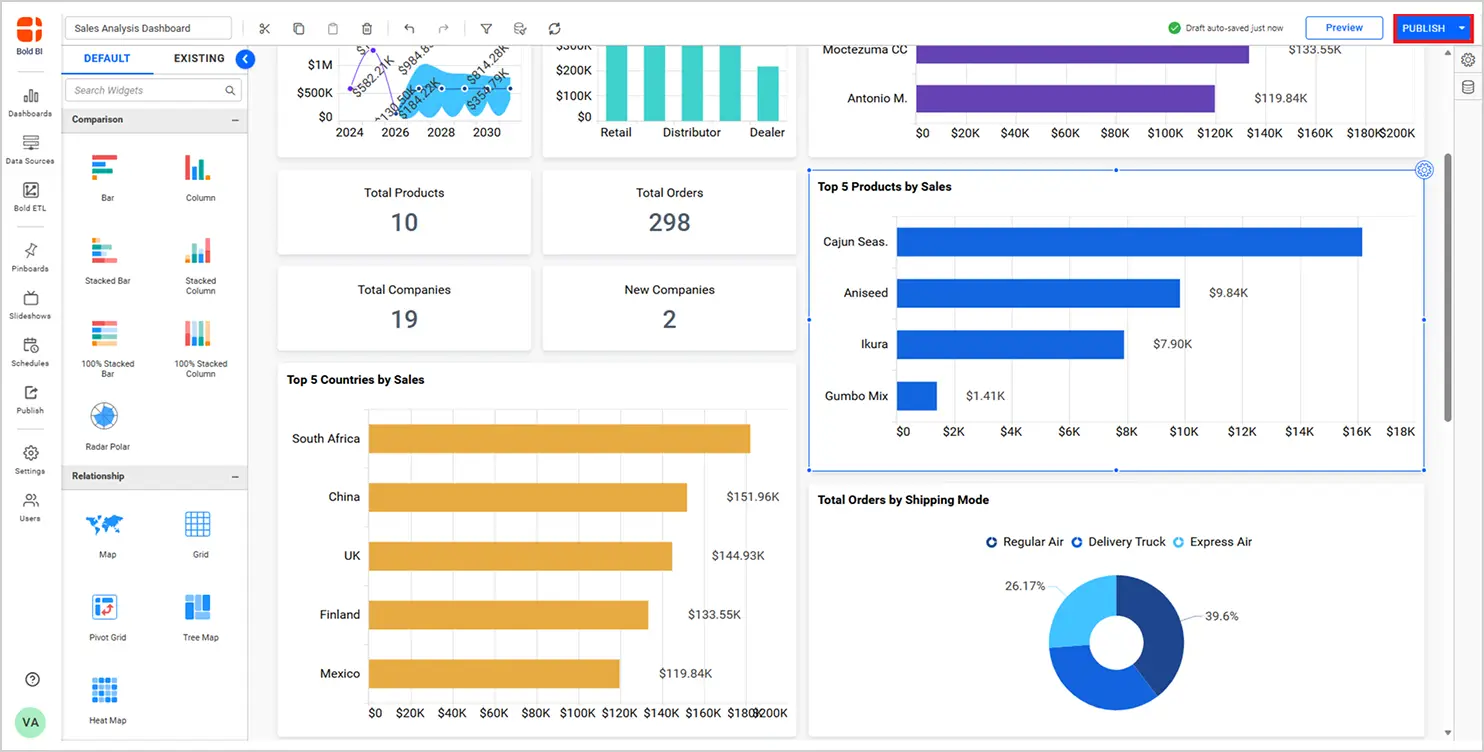Toggle Express Air legend item

pos(1212,542)
